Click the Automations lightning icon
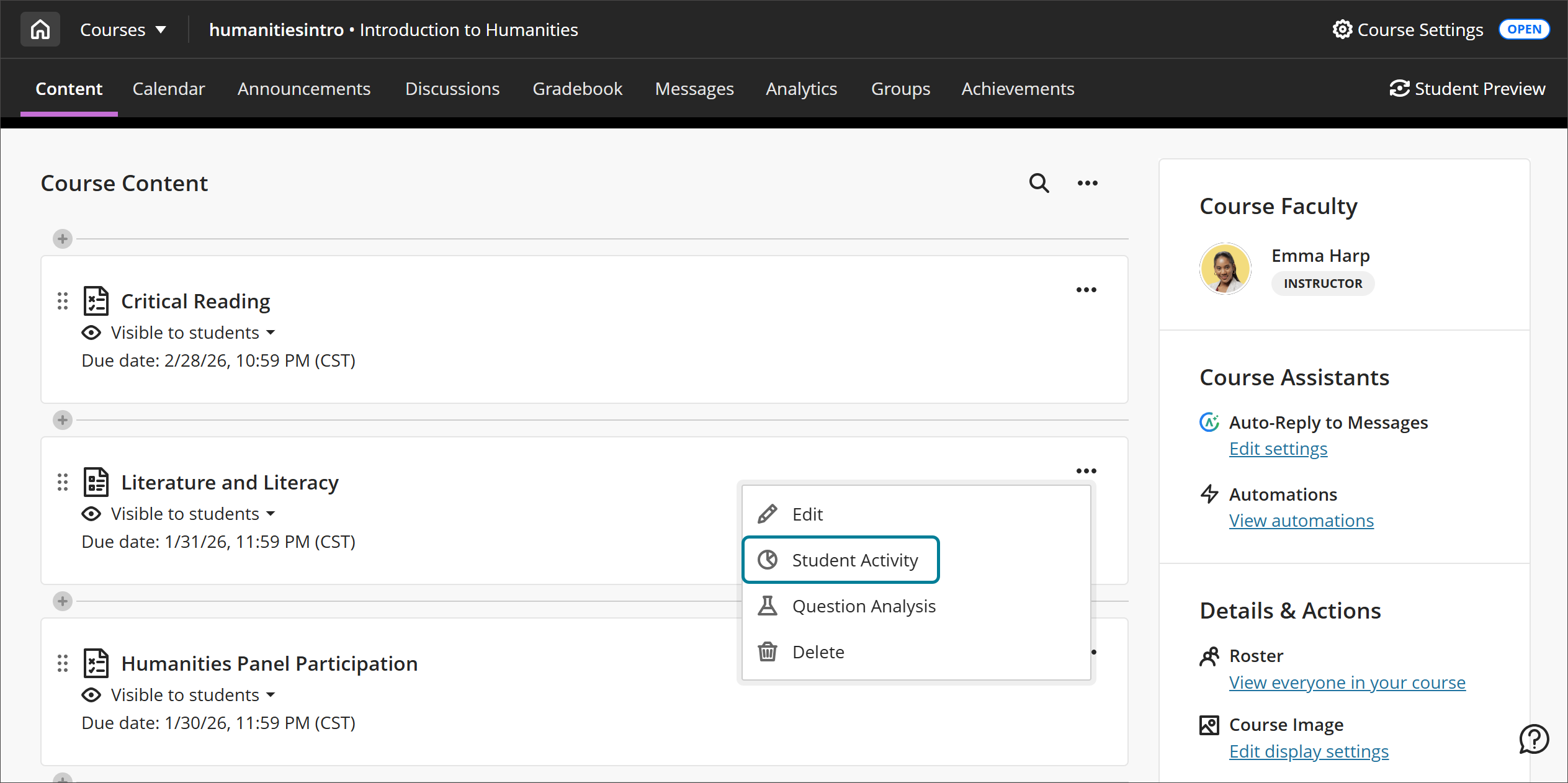Viewport: 1568px width, 783px height. coord(1209,494)
